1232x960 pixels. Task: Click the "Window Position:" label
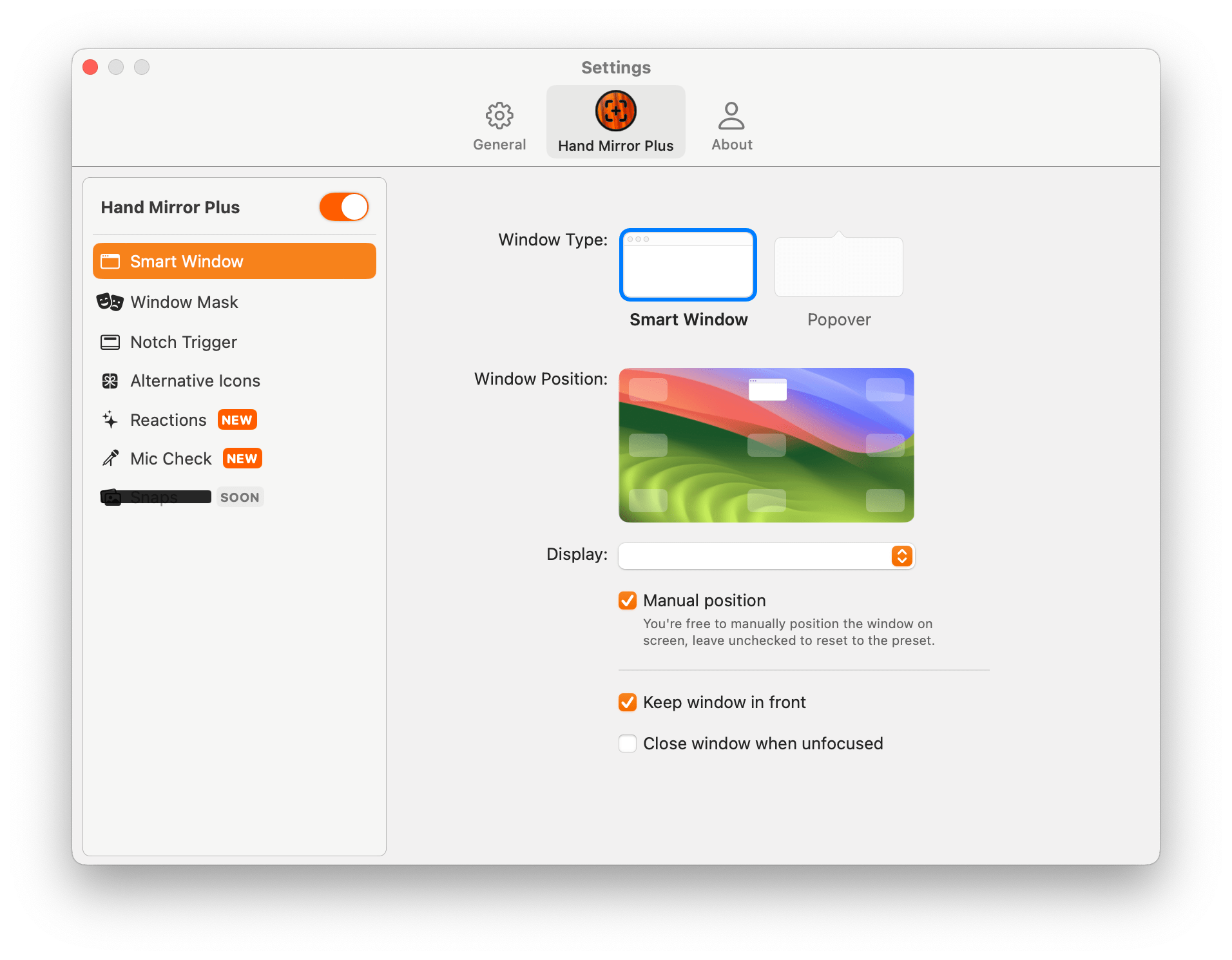pos(541,379)
